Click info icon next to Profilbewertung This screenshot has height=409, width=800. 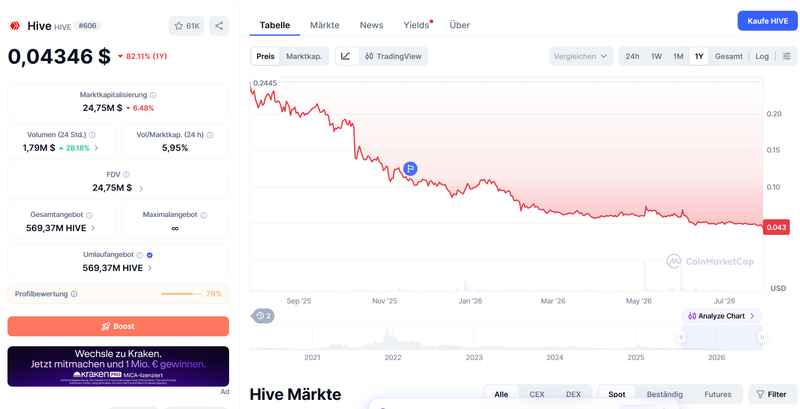pos(74,294)
